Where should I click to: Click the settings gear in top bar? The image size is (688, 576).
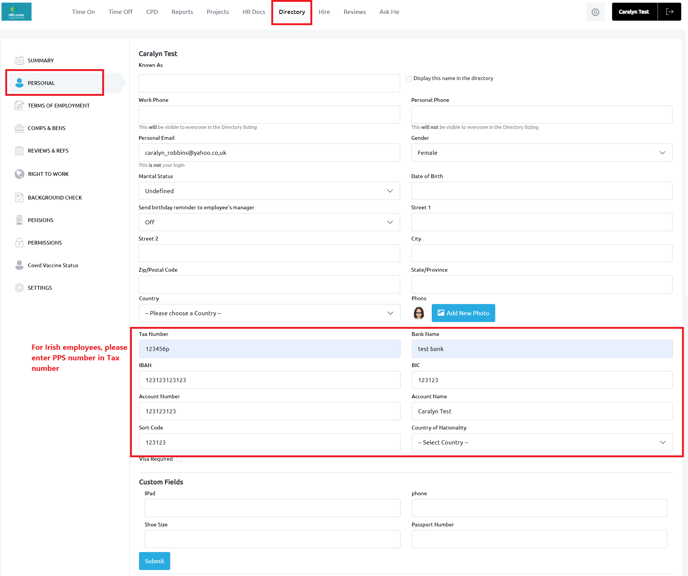click(595, 12)
